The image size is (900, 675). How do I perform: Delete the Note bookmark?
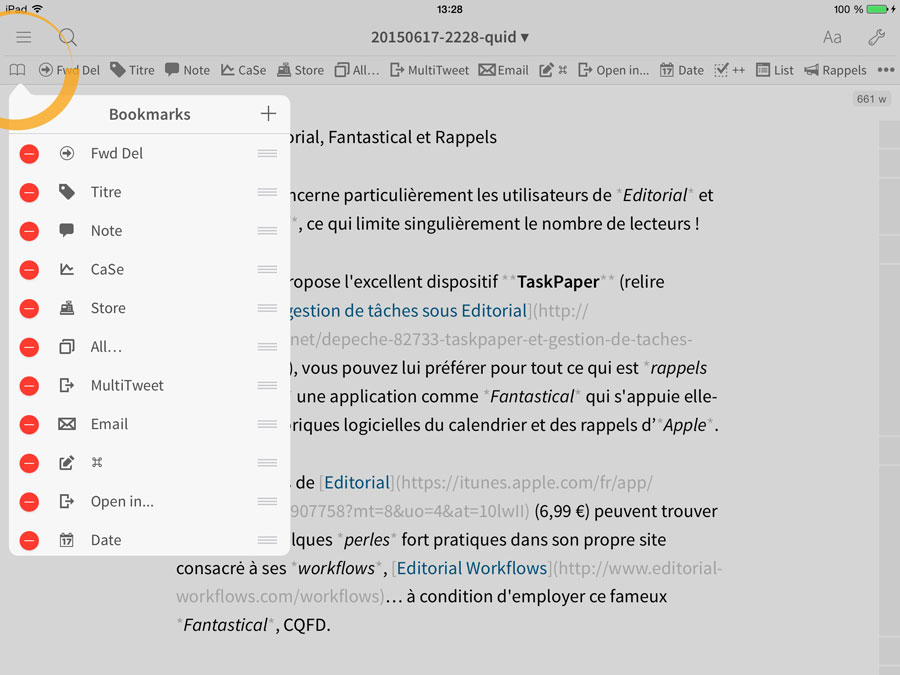coord(29,231)
